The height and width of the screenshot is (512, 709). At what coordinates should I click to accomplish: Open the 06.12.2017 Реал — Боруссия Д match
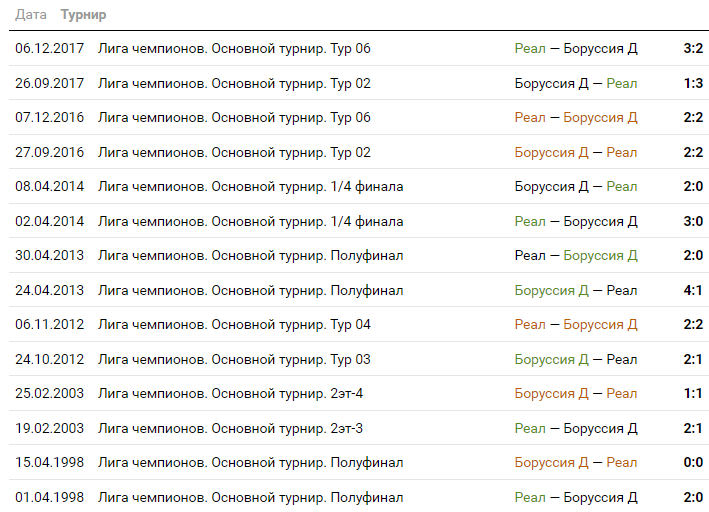(x=576, y=48)
